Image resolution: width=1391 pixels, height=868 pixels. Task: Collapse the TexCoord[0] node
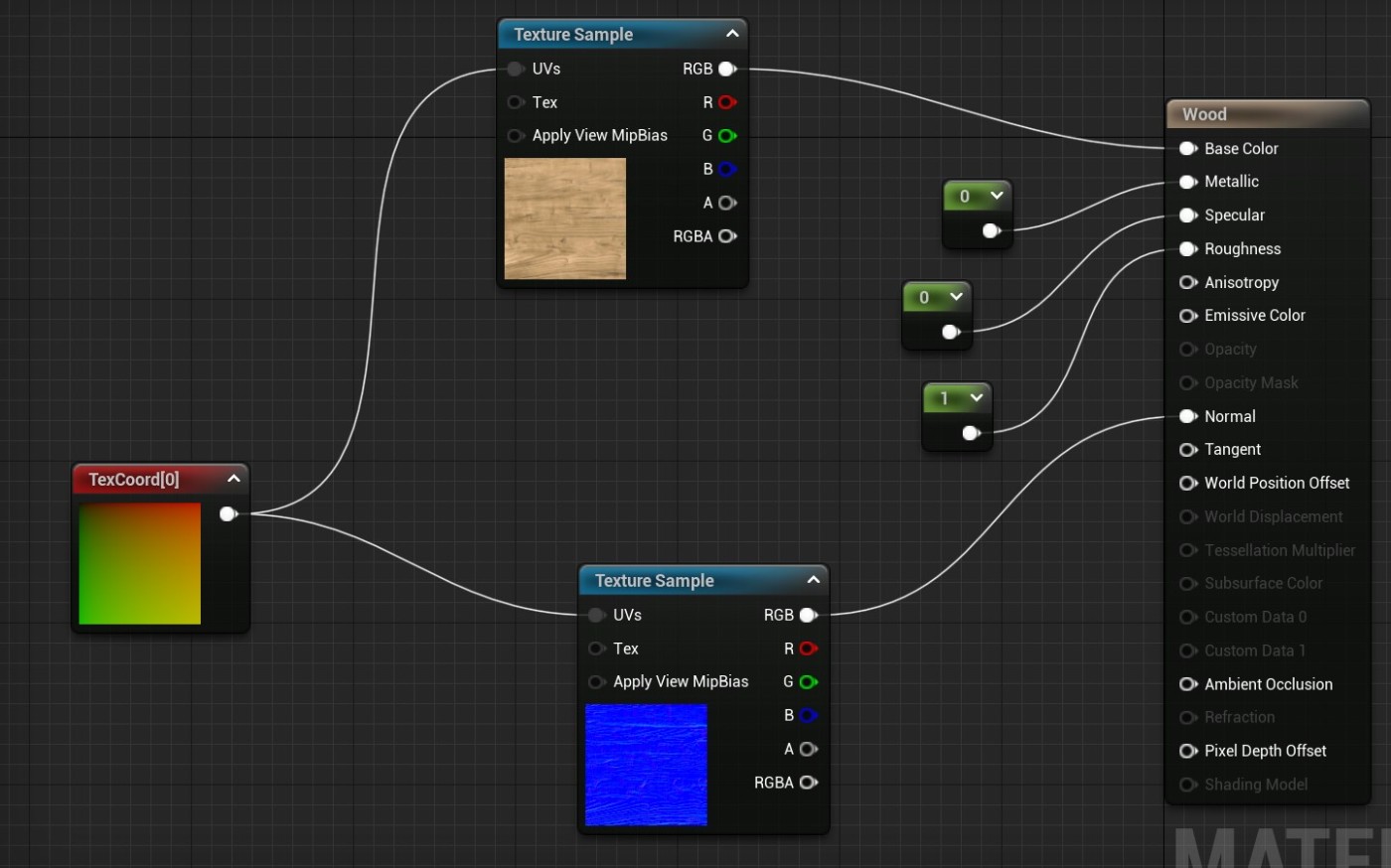click(x=232, y=478)
